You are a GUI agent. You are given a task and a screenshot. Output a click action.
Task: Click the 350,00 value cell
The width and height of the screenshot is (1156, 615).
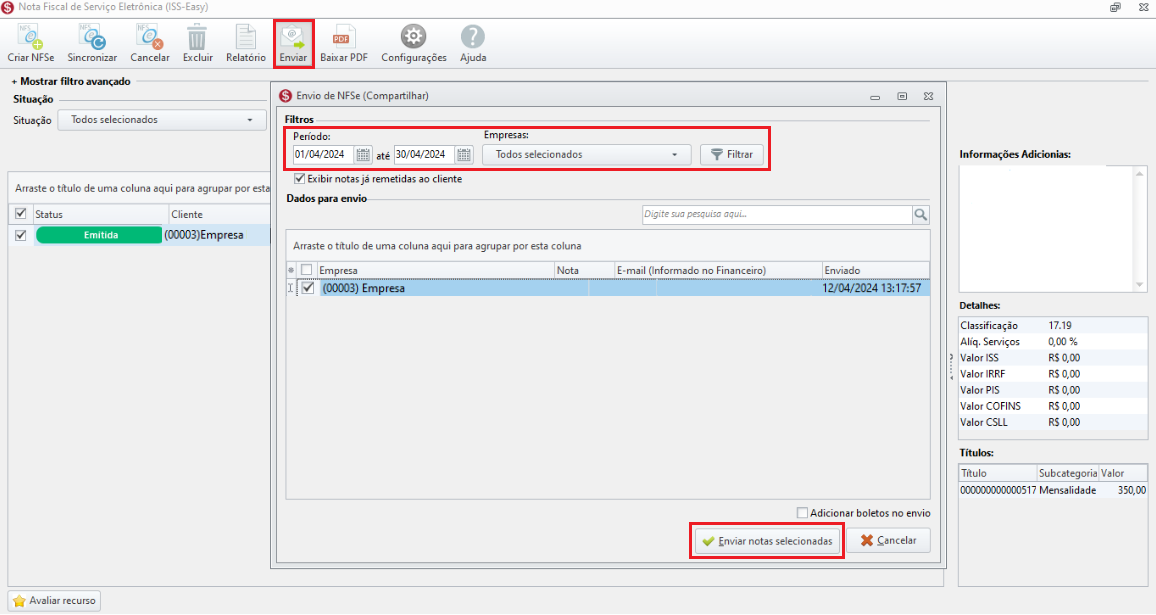[1132, 490]
